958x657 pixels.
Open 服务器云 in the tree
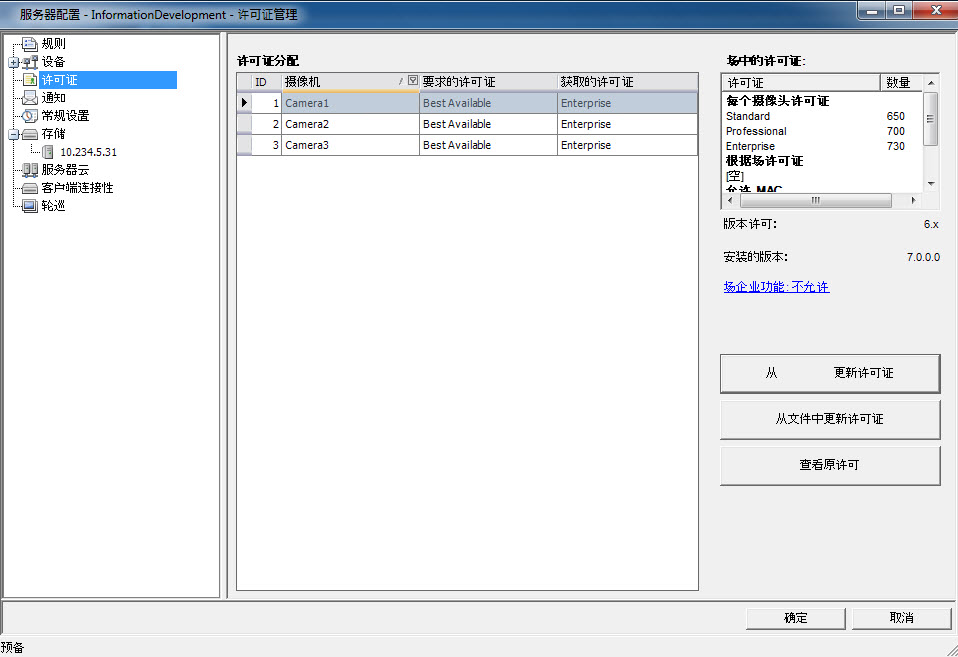(x=65, y=170)
